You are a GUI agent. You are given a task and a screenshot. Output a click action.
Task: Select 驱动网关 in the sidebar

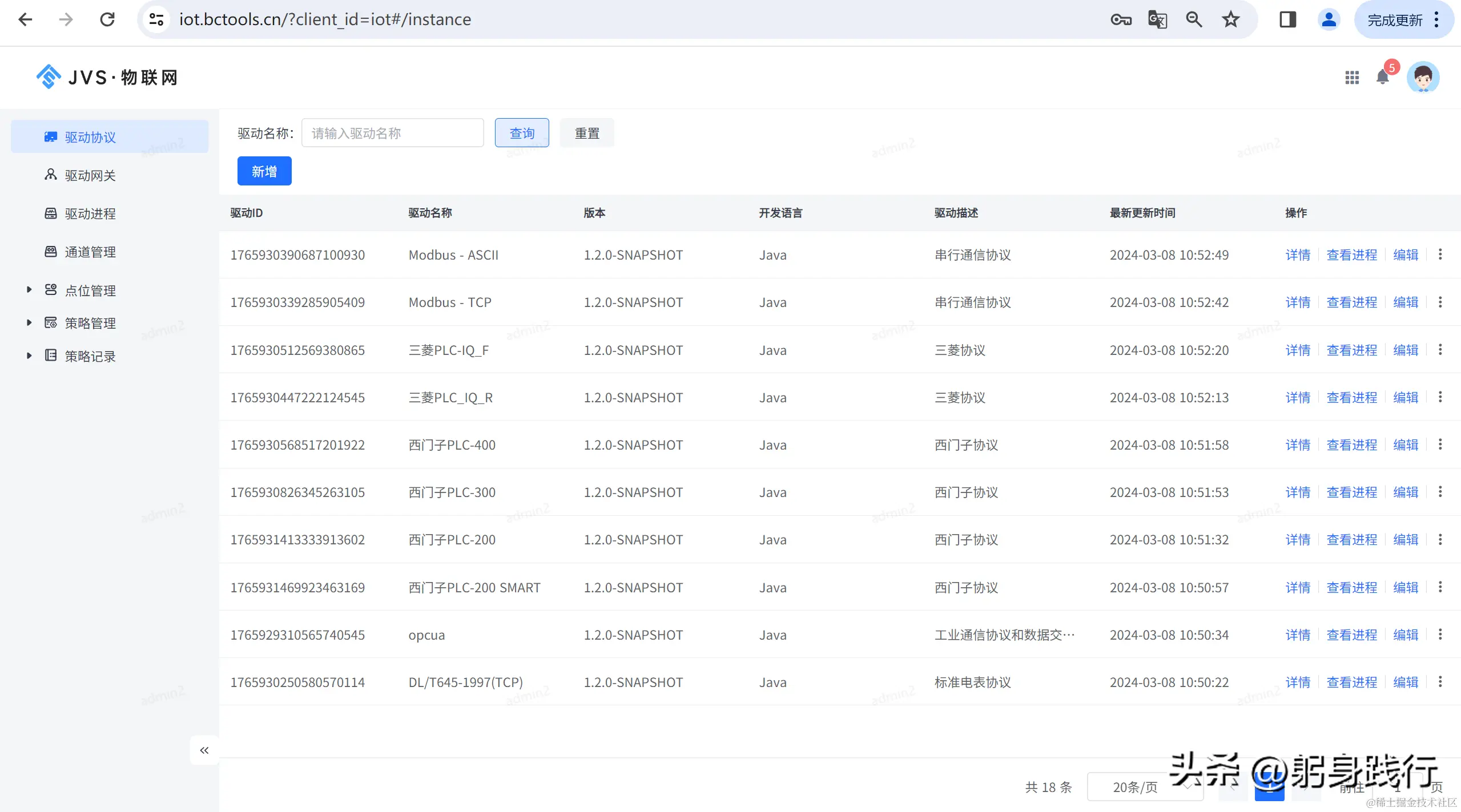[90, 175]
